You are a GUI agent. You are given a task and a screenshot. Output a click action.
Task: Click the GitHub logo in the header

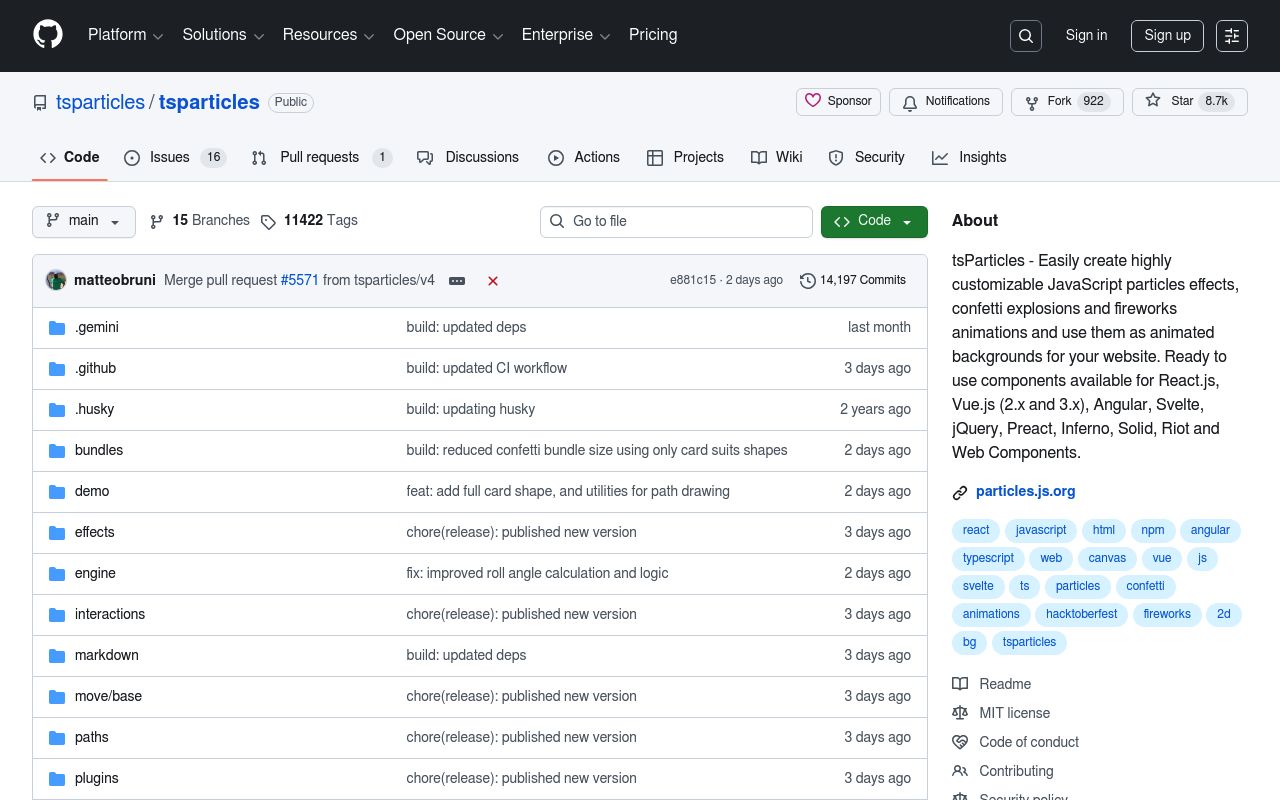click(x=47, y=35)
